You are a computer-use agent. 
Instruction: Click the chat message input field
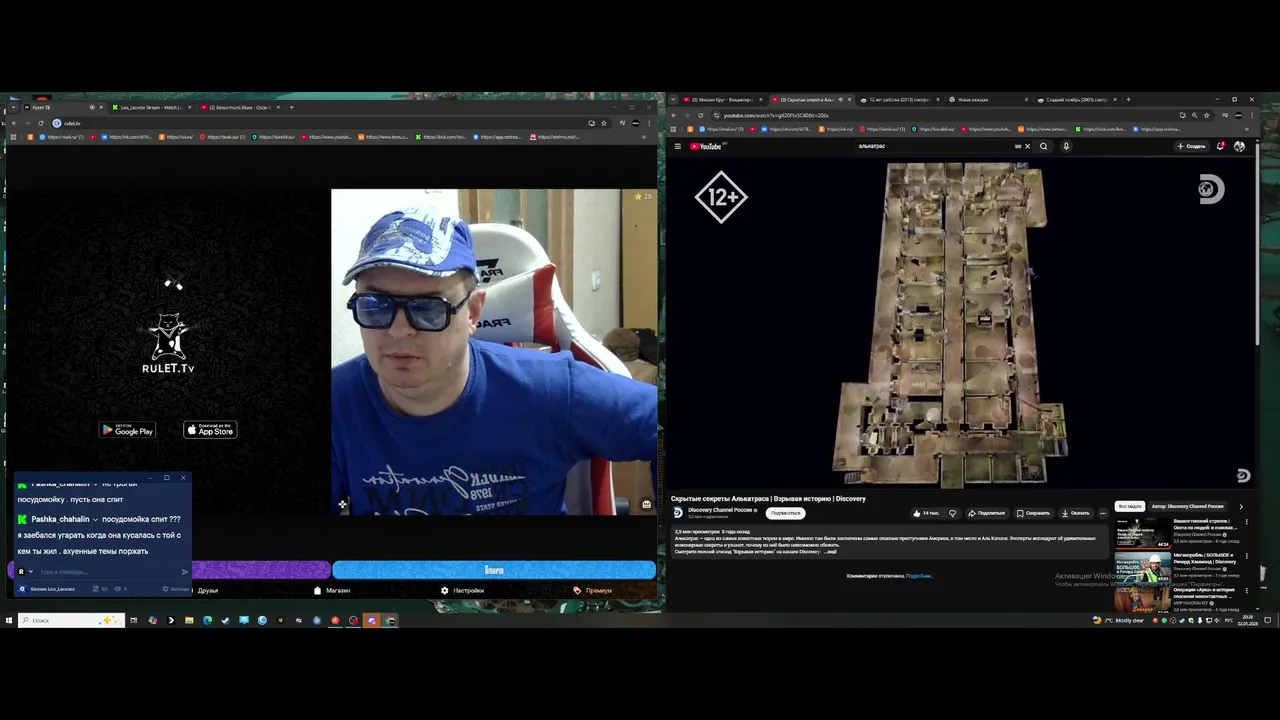[x=108, y=572]
